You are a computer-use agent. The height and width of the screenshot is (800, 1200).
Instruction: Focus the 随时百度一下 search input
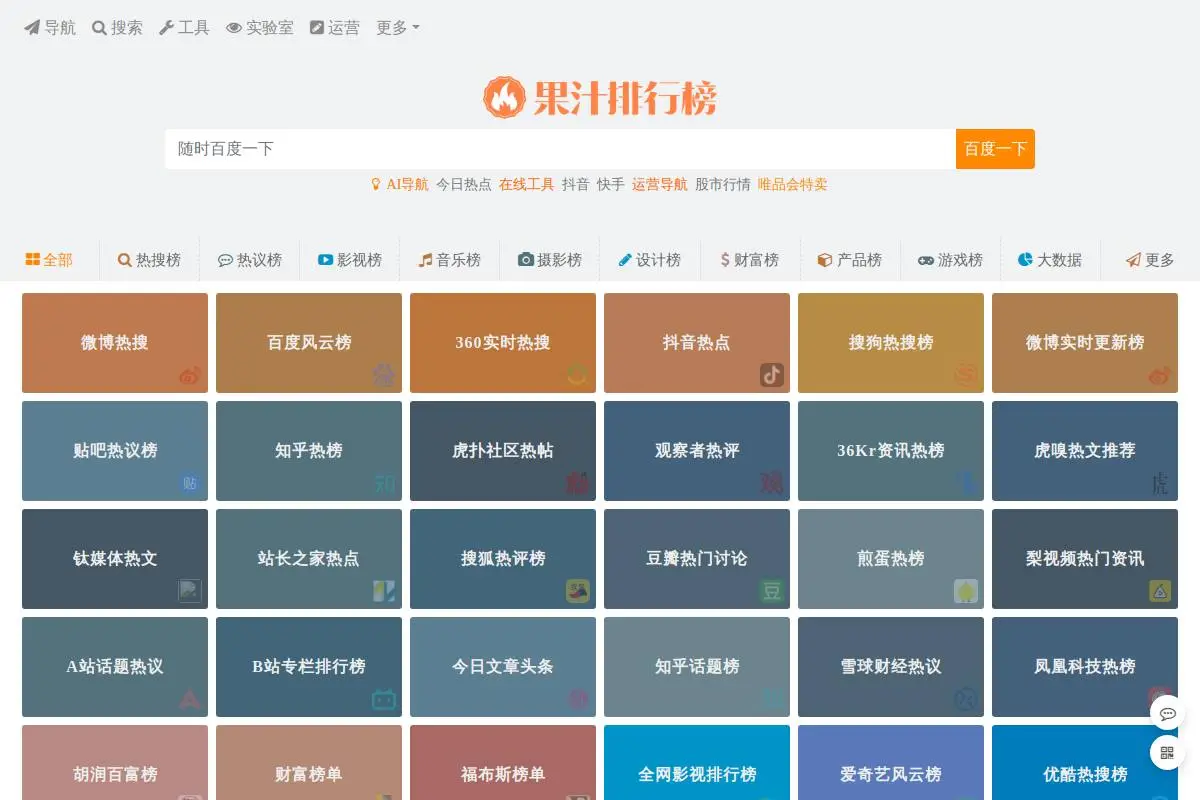560,149
